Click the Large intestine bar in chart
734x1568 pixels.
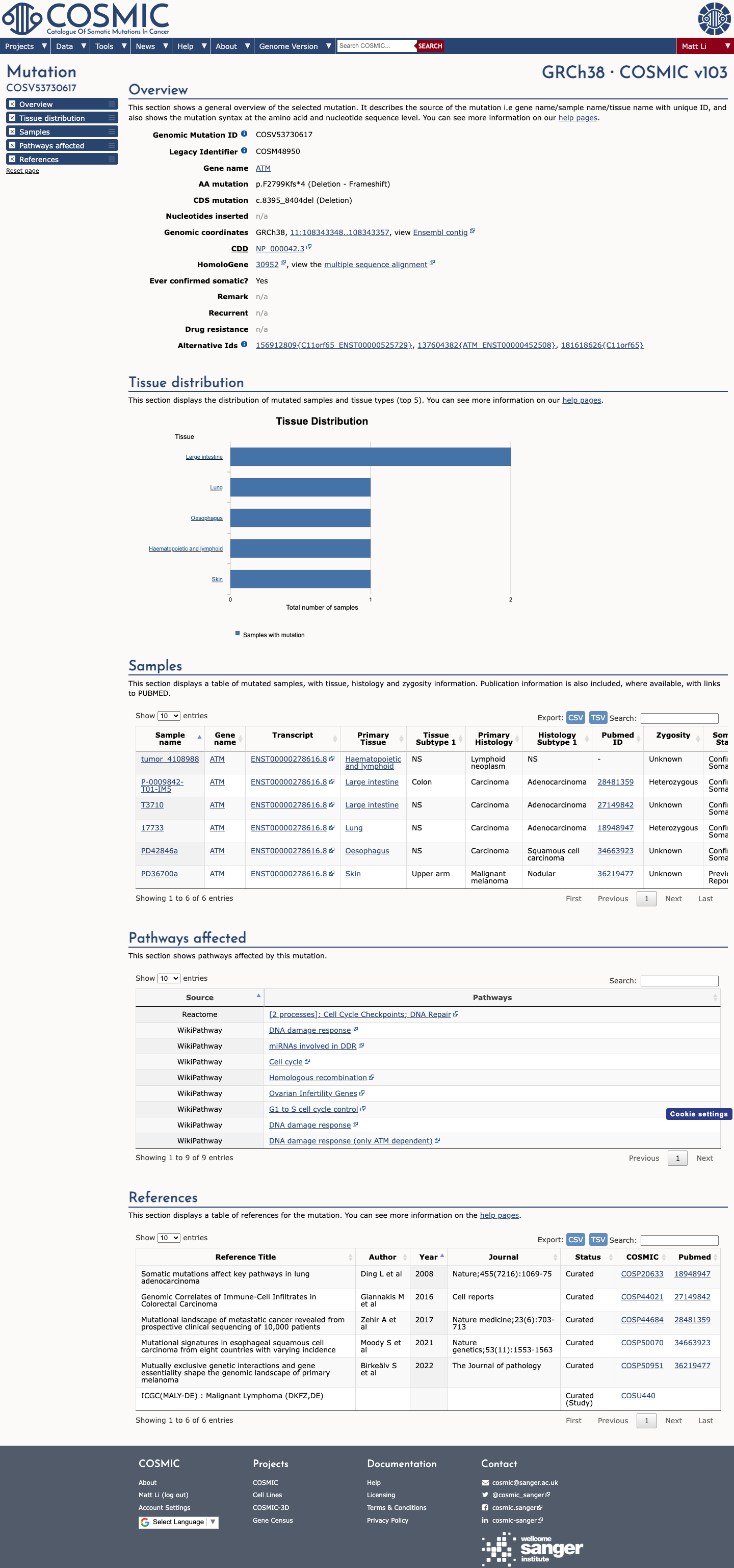(370, 457)
